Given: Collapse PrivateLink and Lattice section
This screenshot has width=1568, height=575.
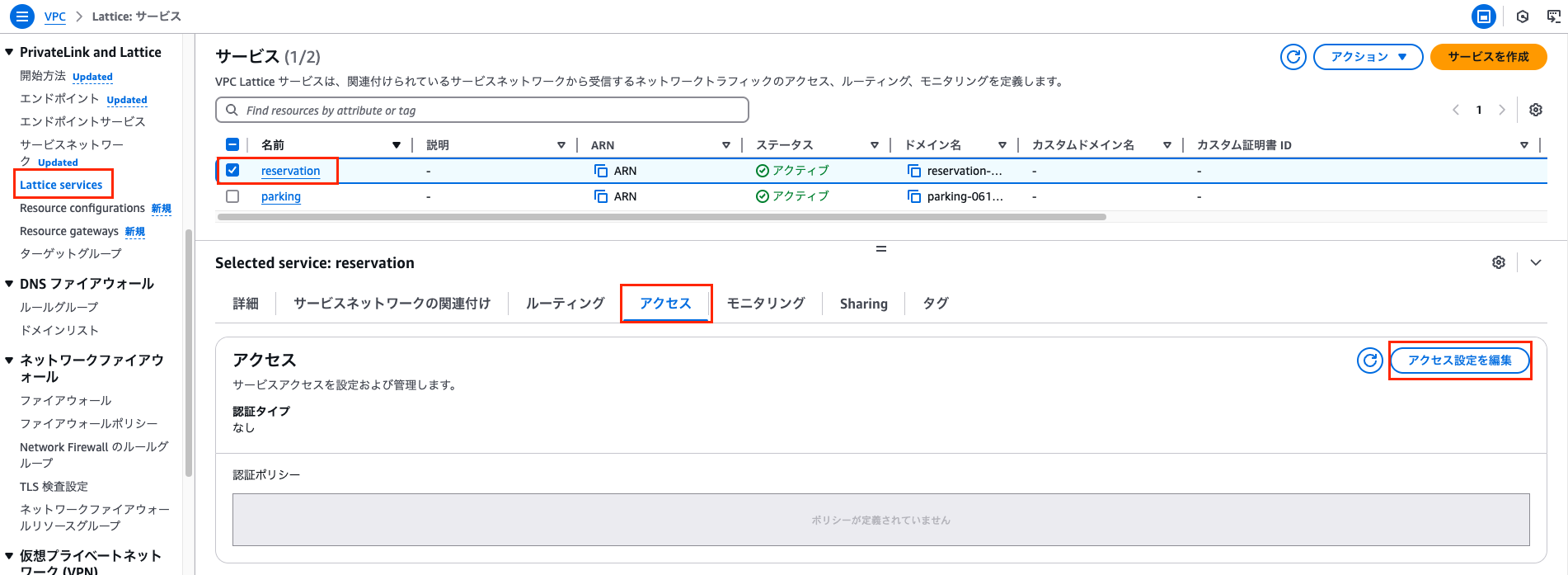Looking at the screenshot, I should click(9, 52).
